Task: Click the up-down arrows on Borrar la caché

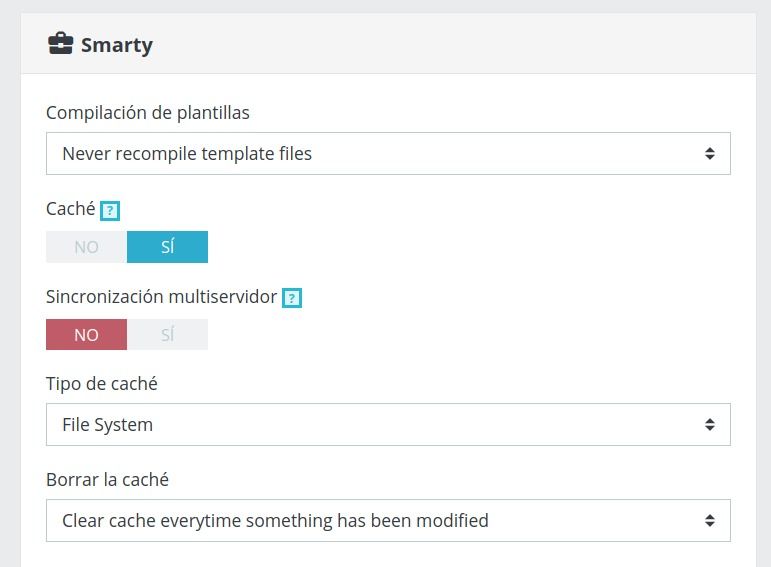Action: (x=710, y=520)
